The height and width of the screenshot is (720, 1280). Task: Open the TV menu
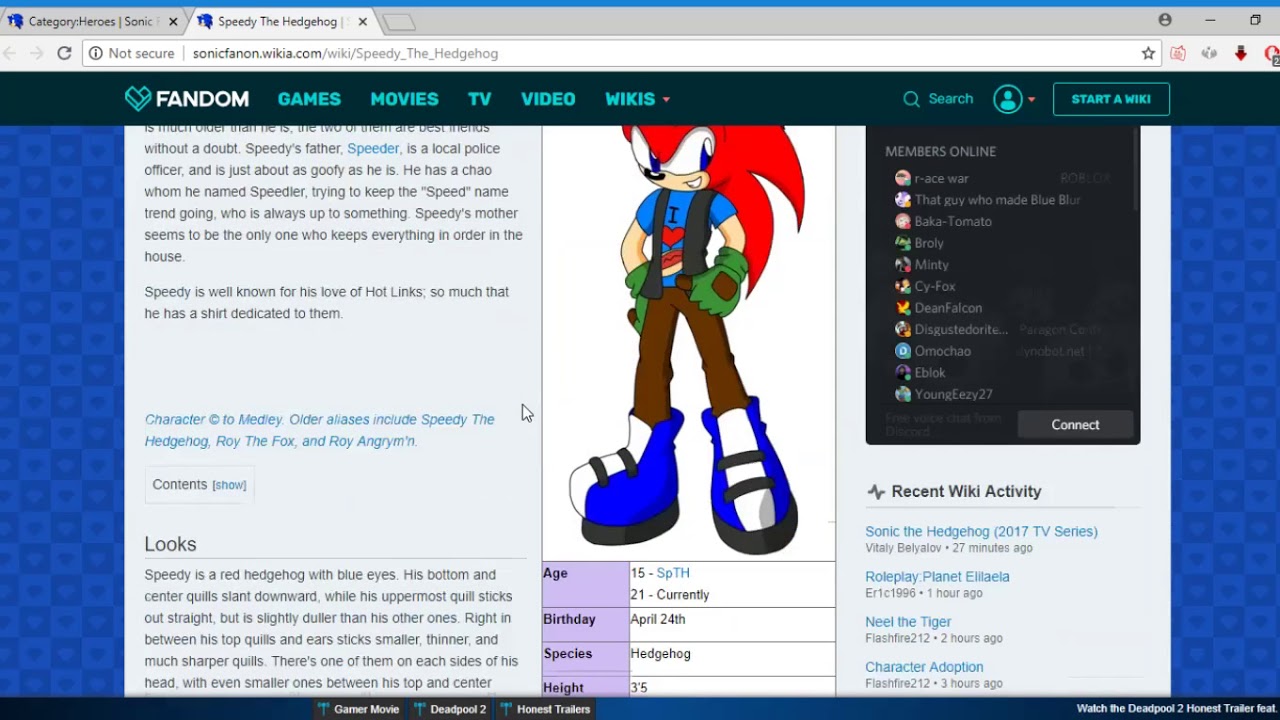(480, 99)
